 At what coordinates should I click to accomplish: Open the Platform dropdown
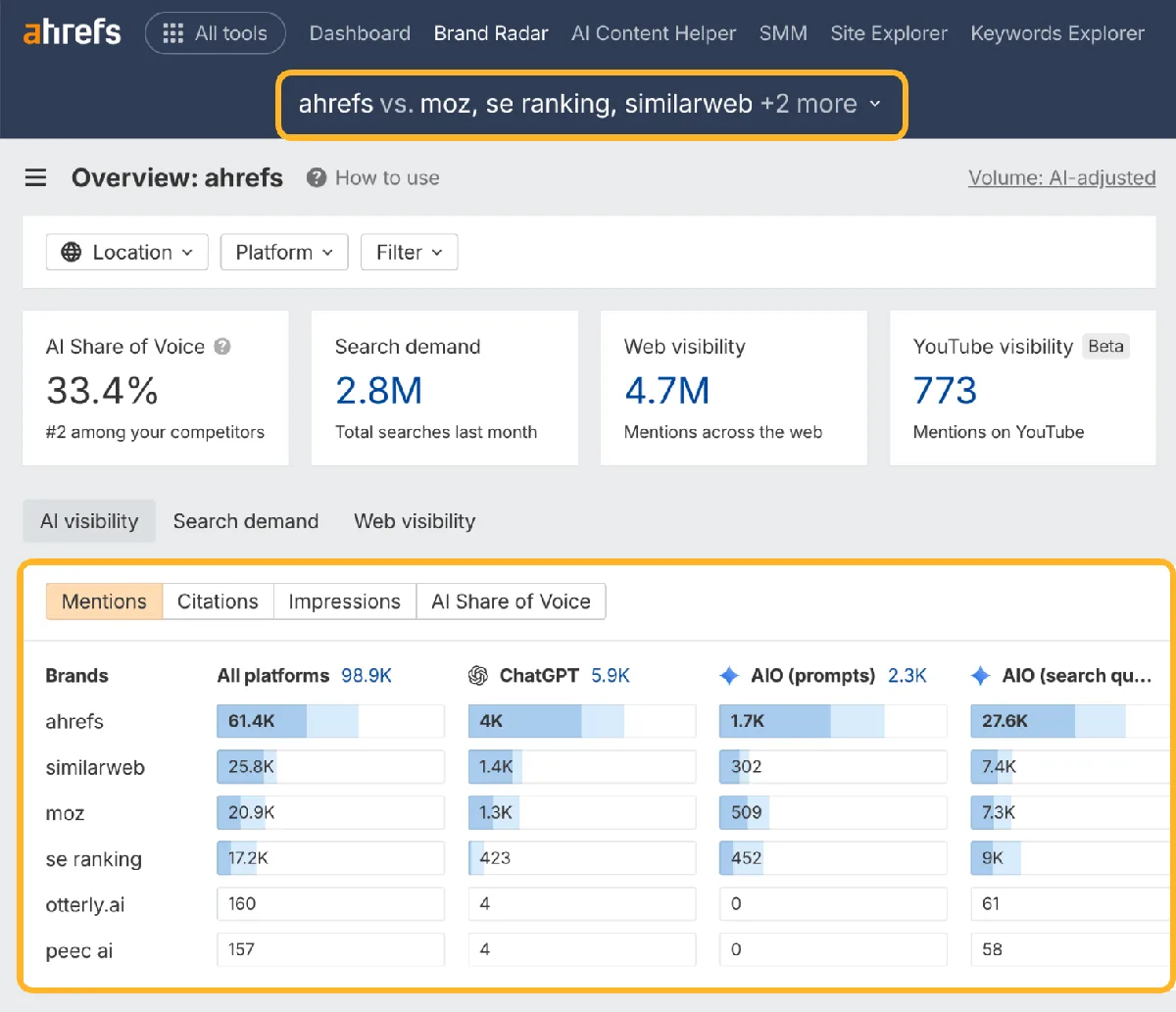point(284,252)
